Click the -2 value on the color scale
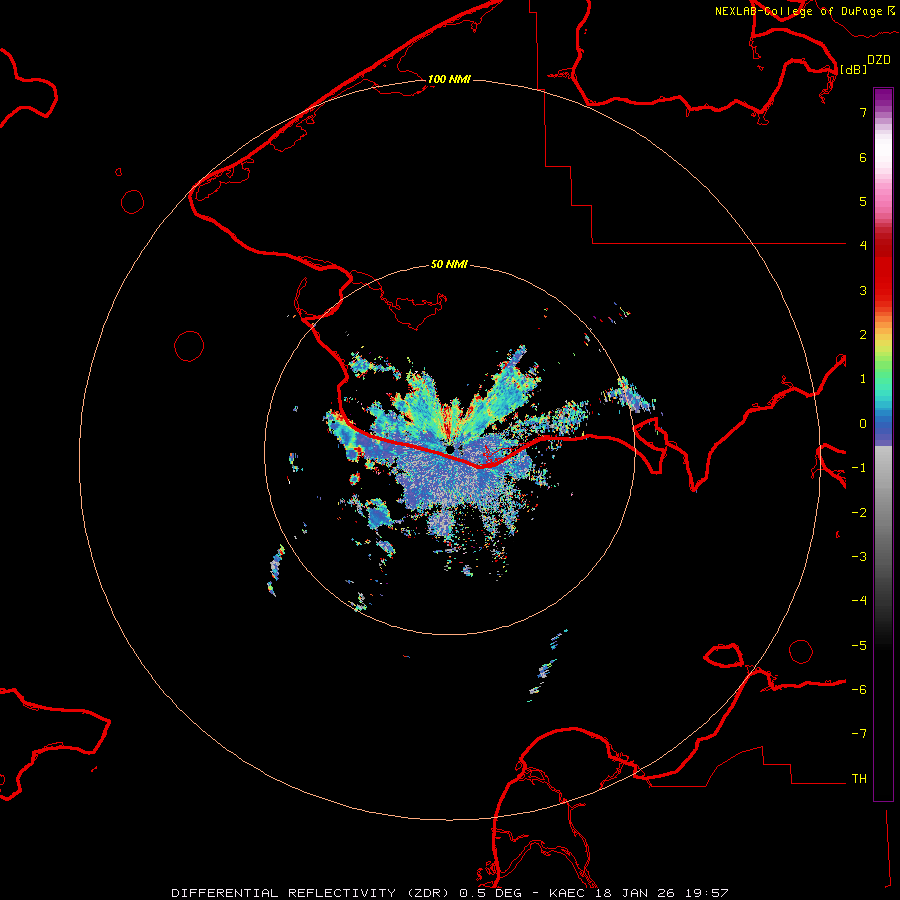Image resolution: width=900 pixels, height=900 pixels. click(859, 513)
